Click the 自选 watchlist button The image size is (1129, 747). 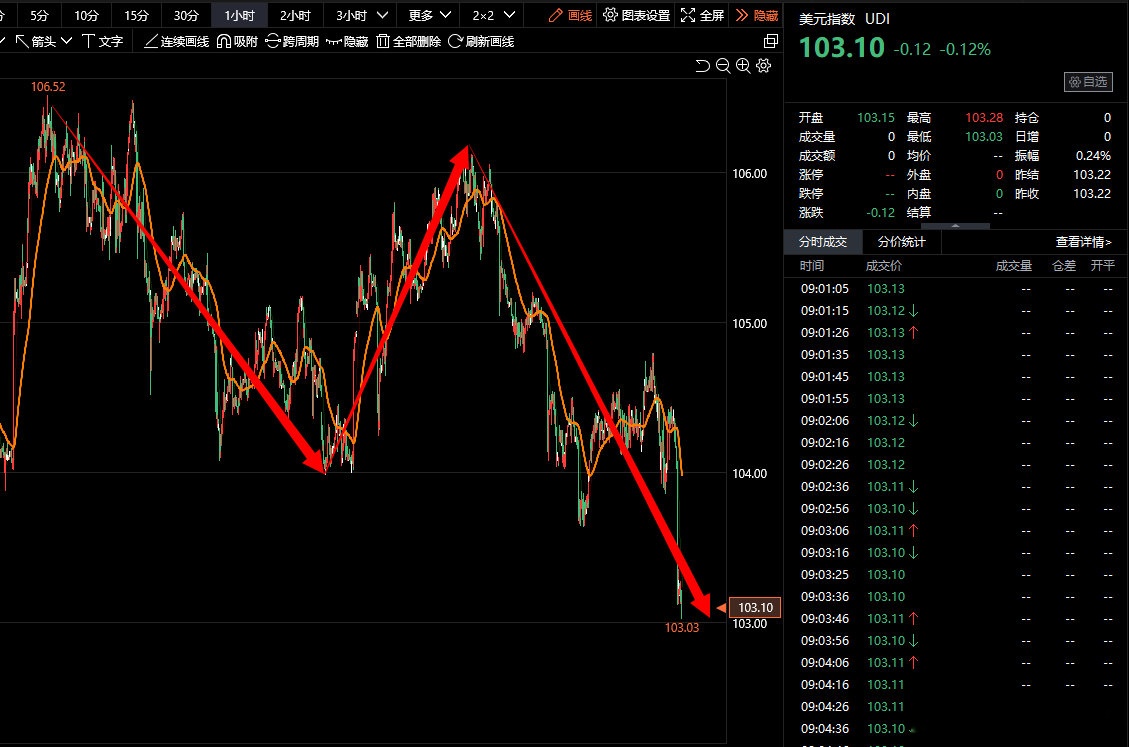(1088, 82)
